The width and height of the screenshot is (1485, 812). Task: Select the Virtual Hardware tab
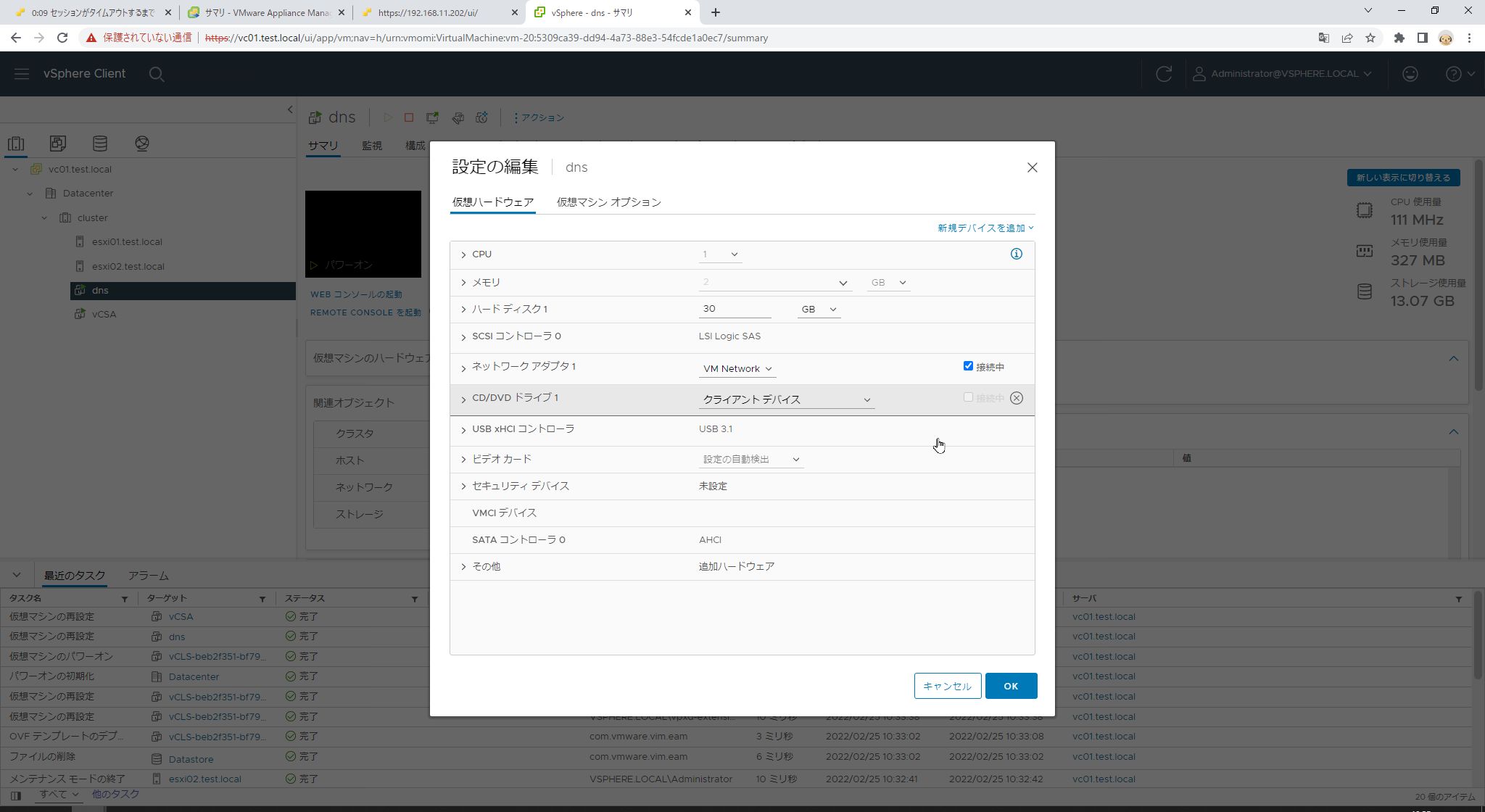493,202
